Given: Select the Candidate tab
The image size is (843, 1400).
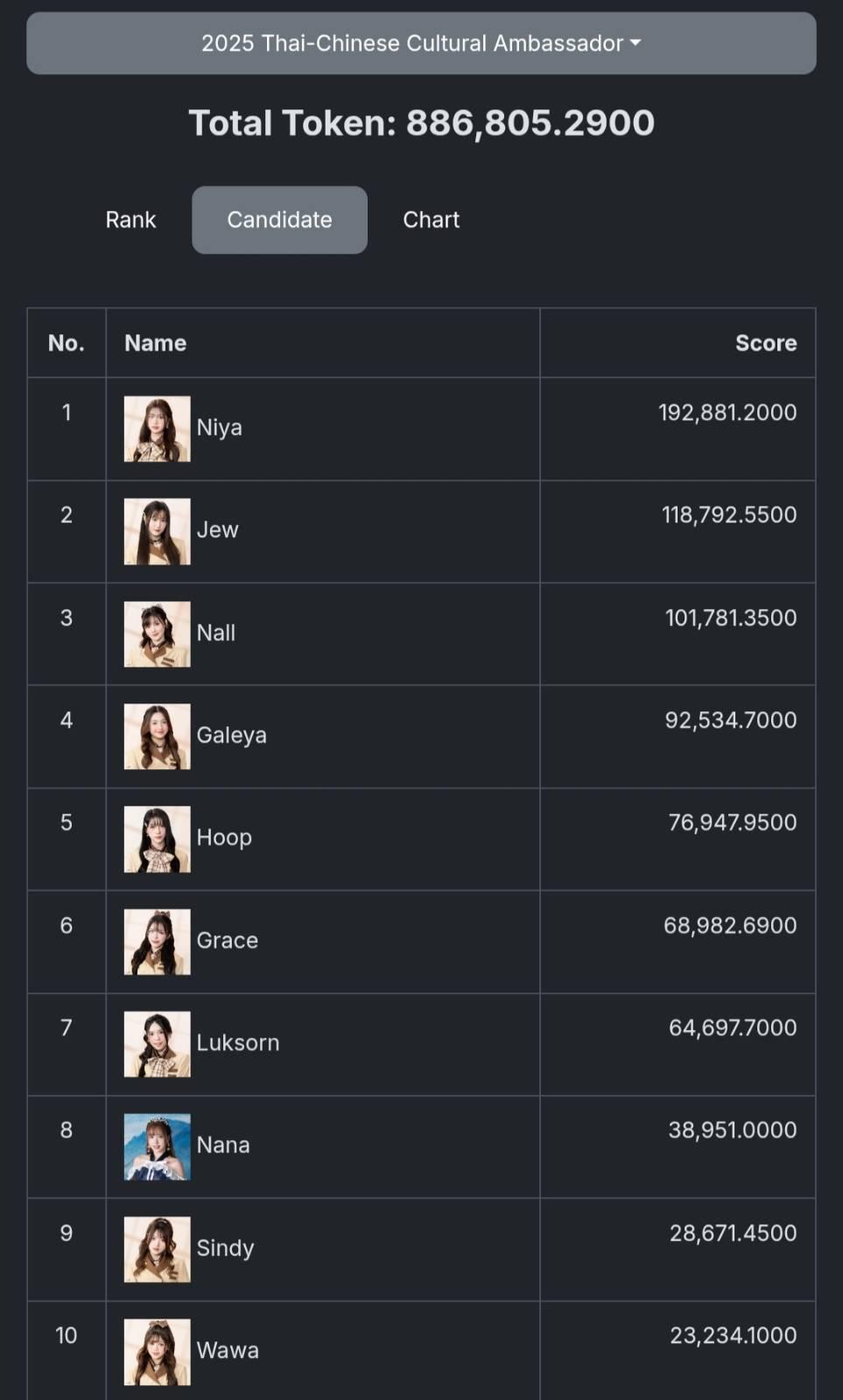Looking at the screenshot, I should [279, 220].
